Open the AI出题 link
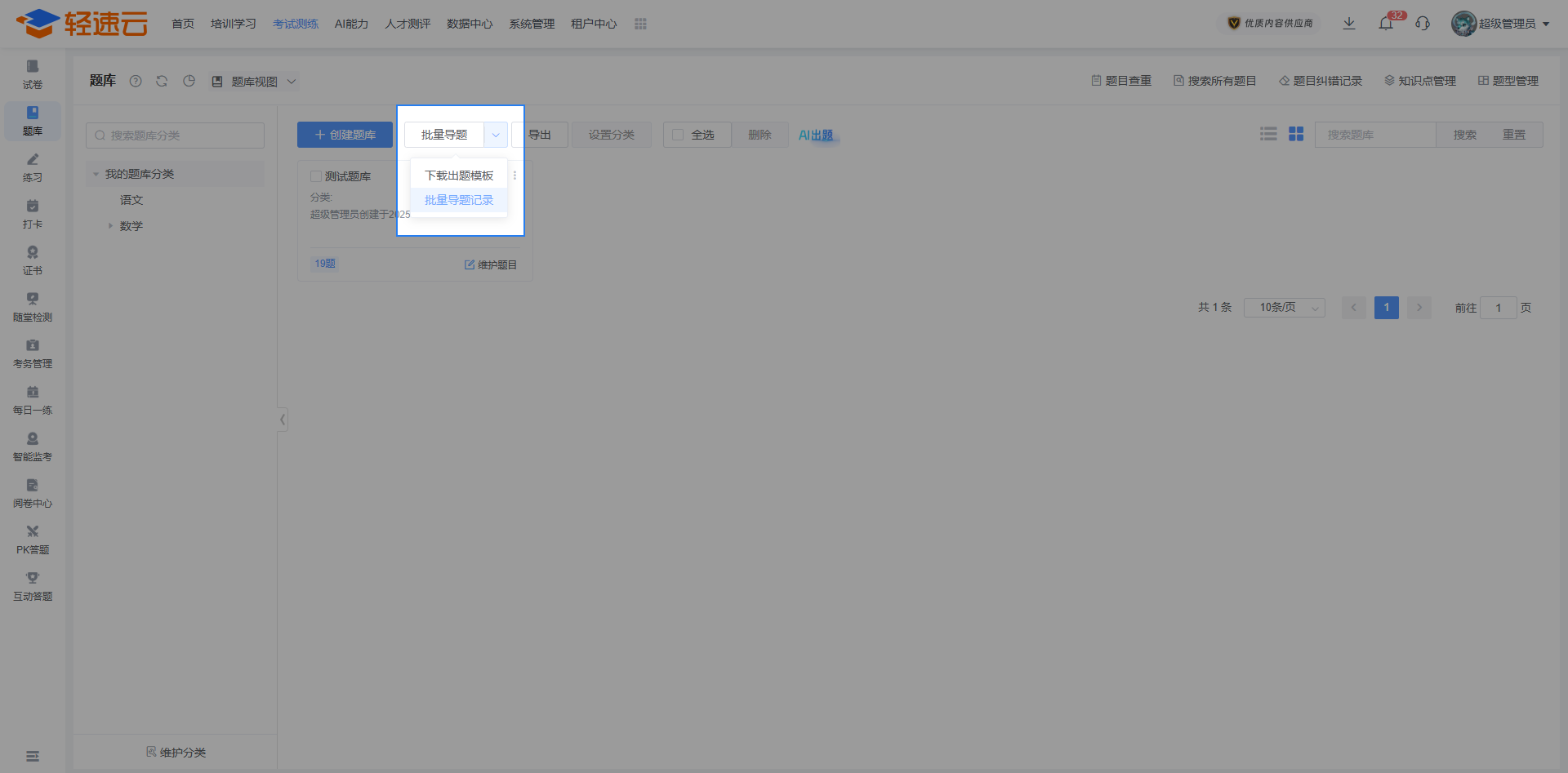This screenshot has height=773, width=1568. click(x=816, y=135)
